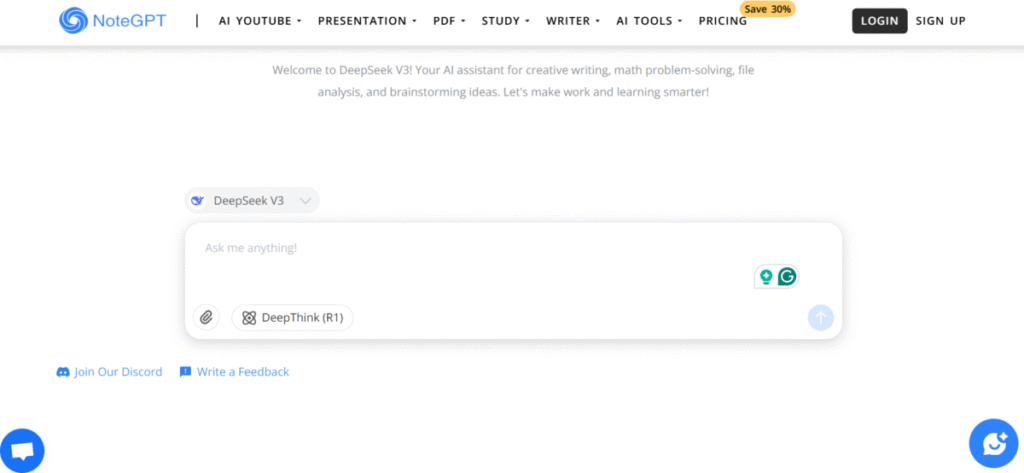The width and height of the screenshot is (1024, 473).
Task: Open the Write a Feedback link
Action: 243,372
